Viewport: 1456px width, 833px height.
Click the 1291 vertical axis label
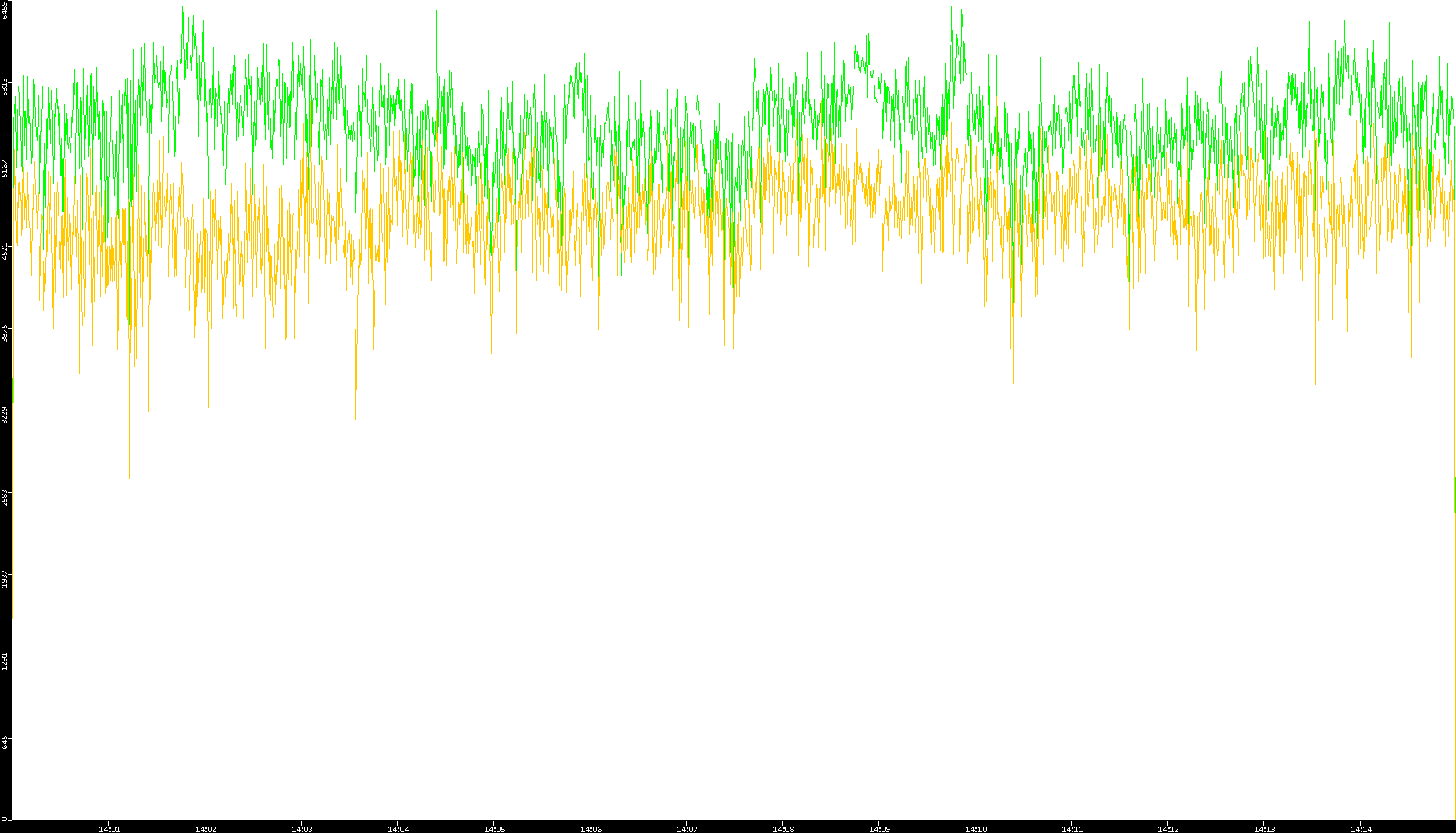point(6,661)
